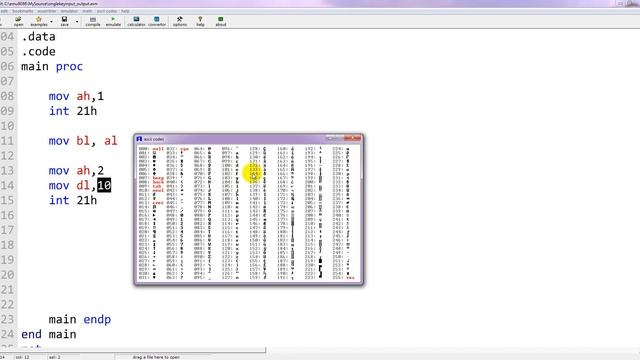This screenshot has width=640, height=360.
Task: Click the red 'cret' entry in ascii table
Action: pyautogui.click(x=158, y=203)
